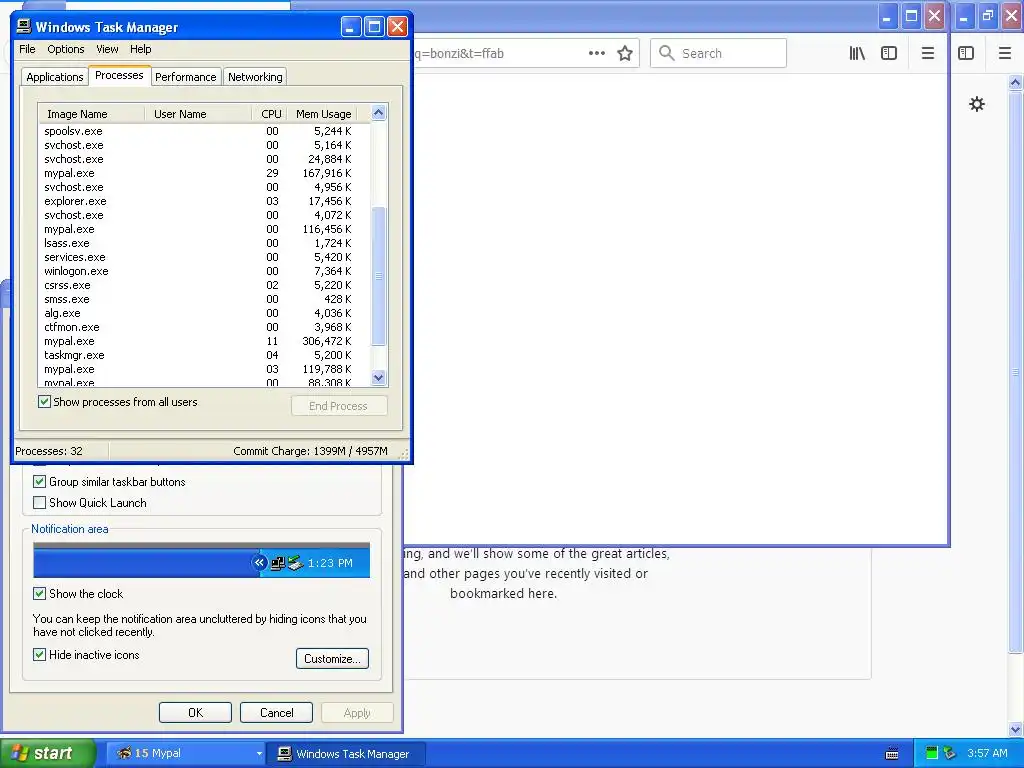Select the services.exe process row
This screenshot has width=1024, height=768.
204,257
